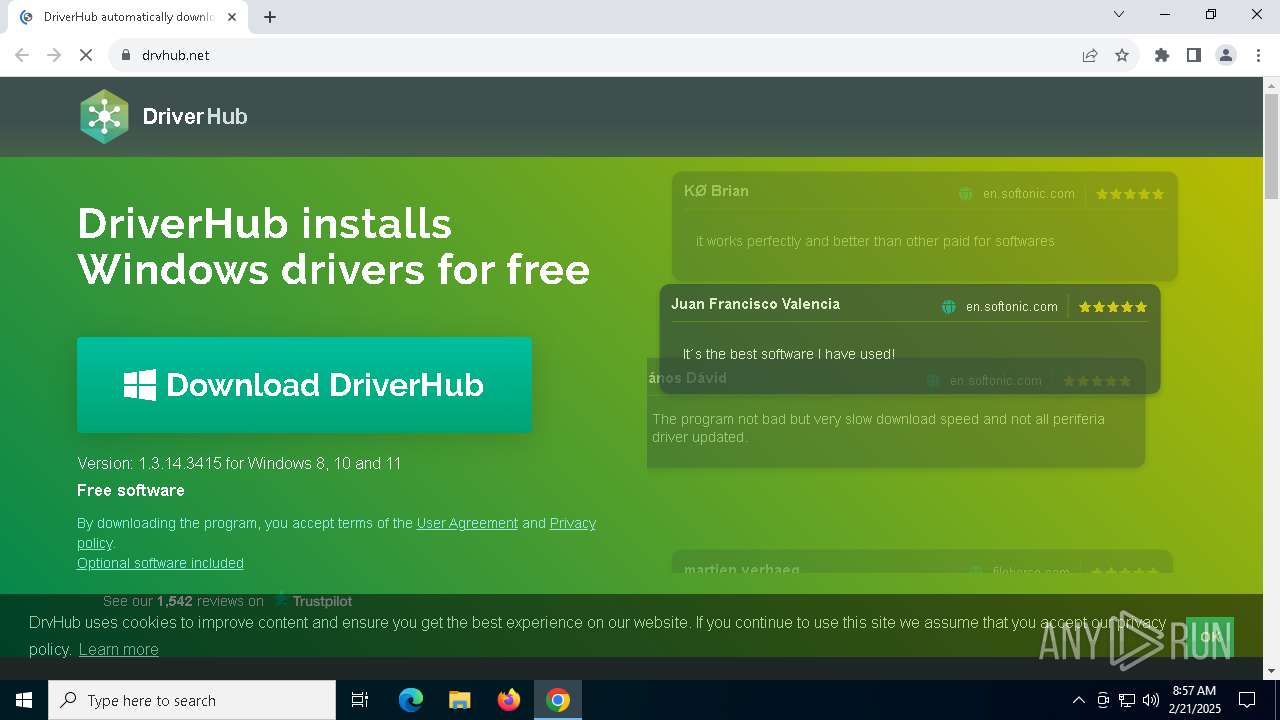Go forward in browser history

[54, 55]
